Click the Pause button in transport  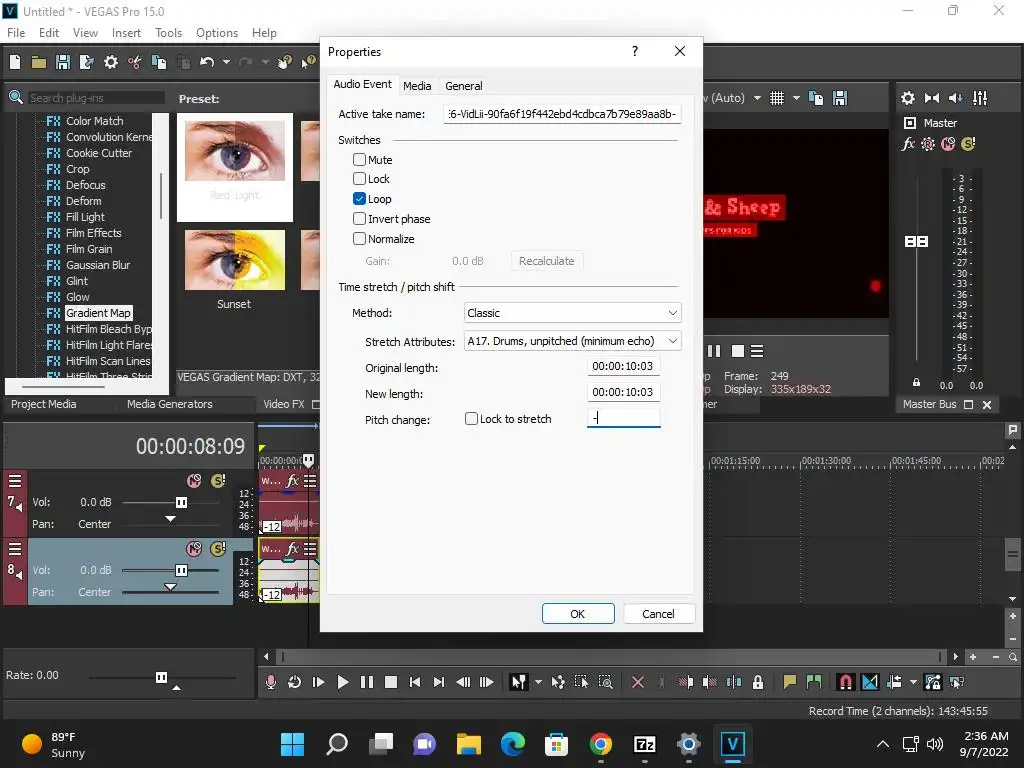click(366, 682)
